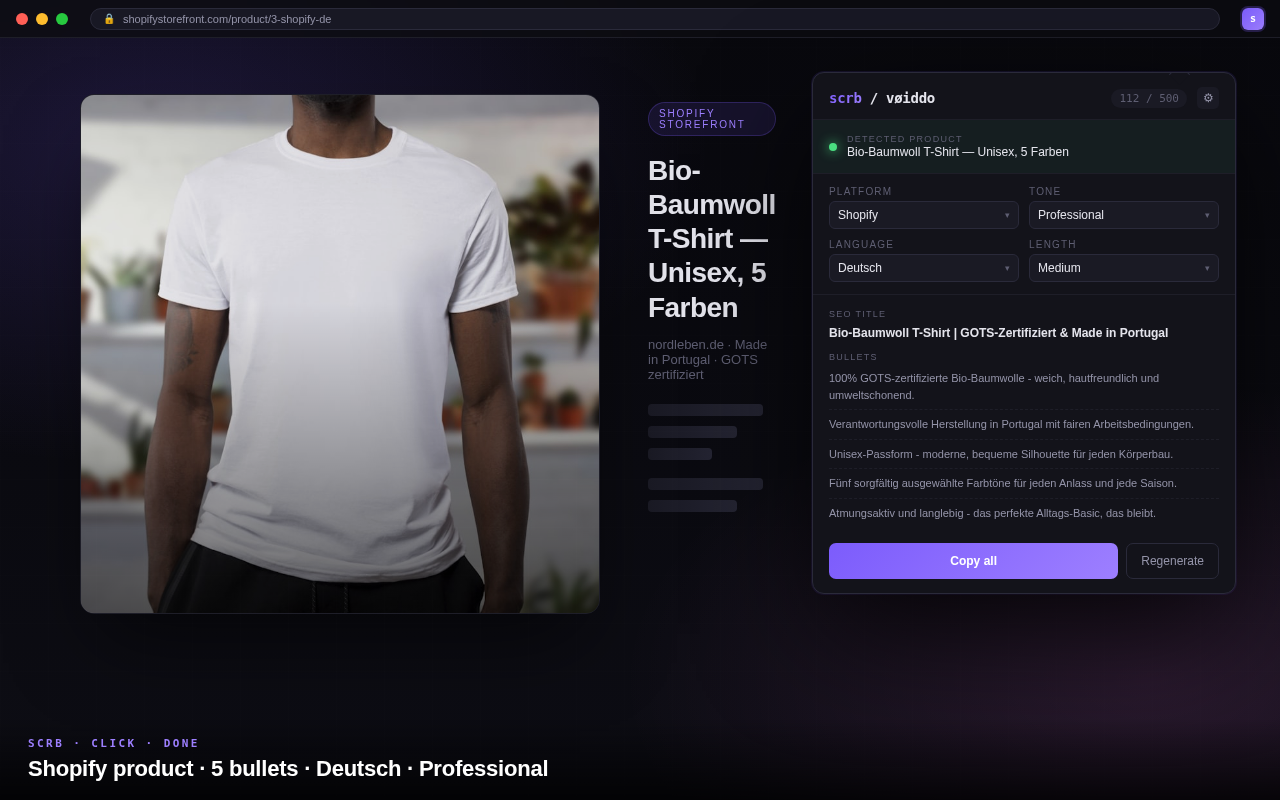Image resolution: width=1280 pixels, height=800 pixels.
Task: Open the Tone dropdown set to Professional
Action: pyautogui.click(x=1123, y=214)
